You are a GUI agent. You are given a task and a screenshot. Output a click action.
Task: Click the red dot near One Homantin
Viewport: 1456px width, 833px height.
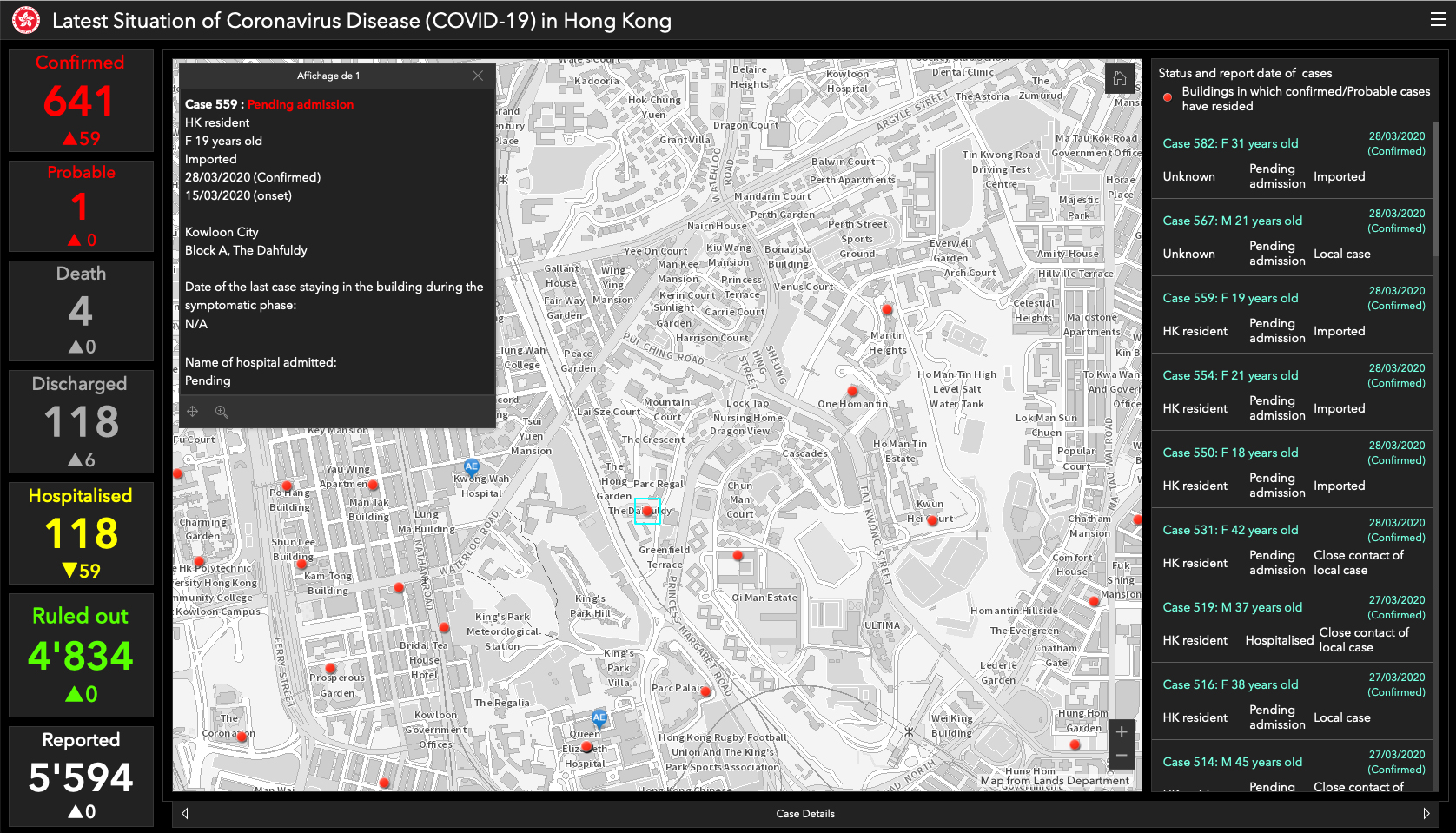click(852, 391)
